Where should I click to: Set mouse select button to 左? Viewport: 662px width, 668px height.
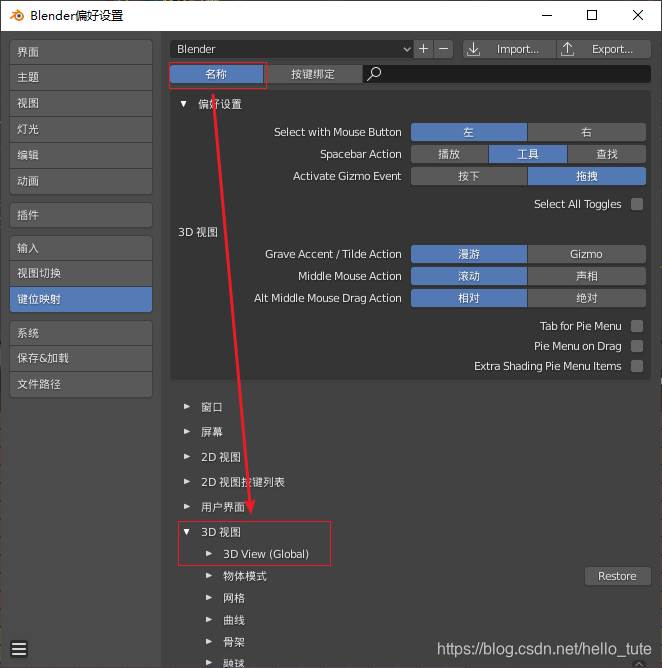(x=469, y=132)
